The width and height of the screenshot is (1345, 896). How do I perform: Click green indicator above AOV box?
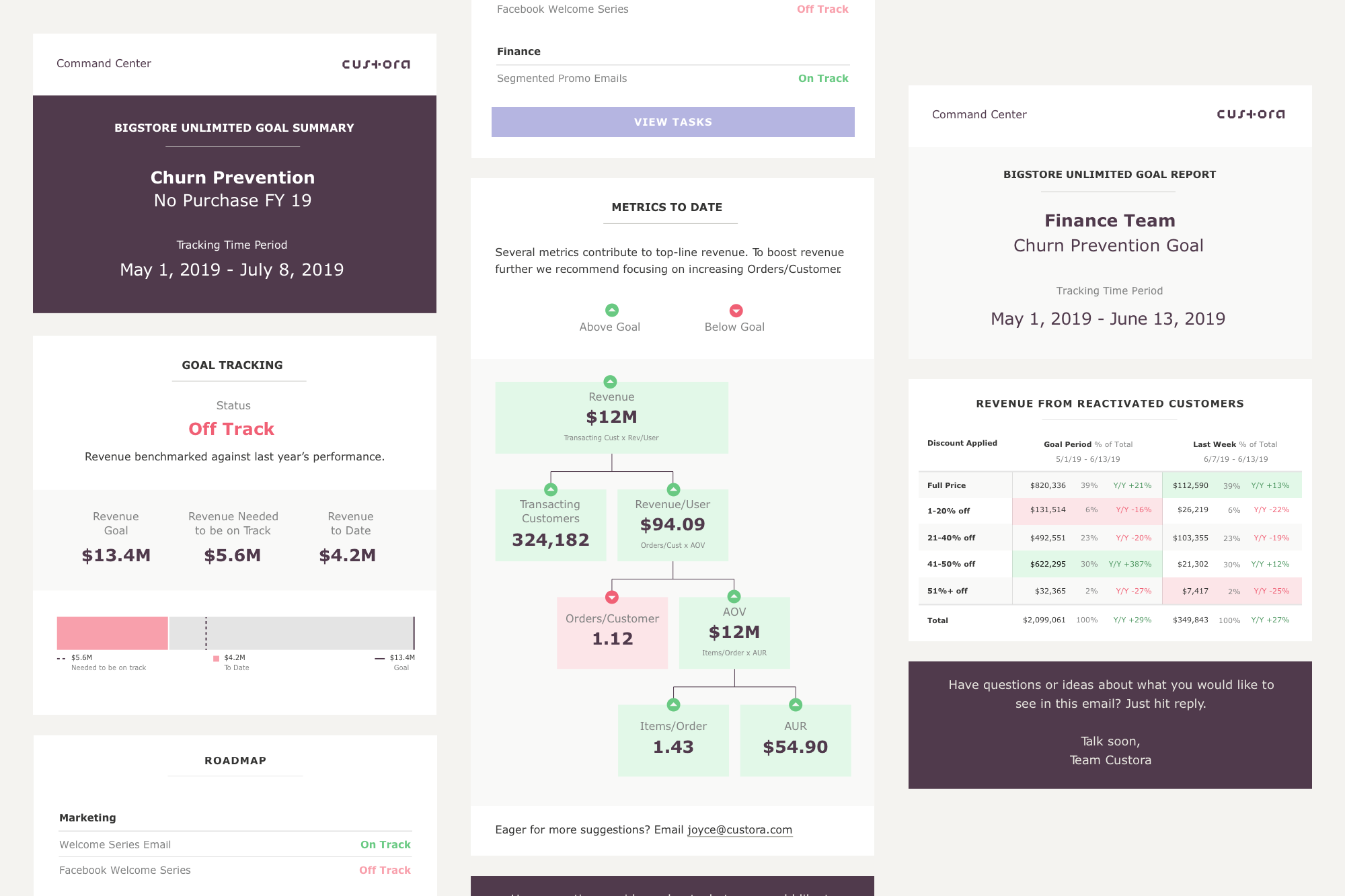(x=734, y=597)
